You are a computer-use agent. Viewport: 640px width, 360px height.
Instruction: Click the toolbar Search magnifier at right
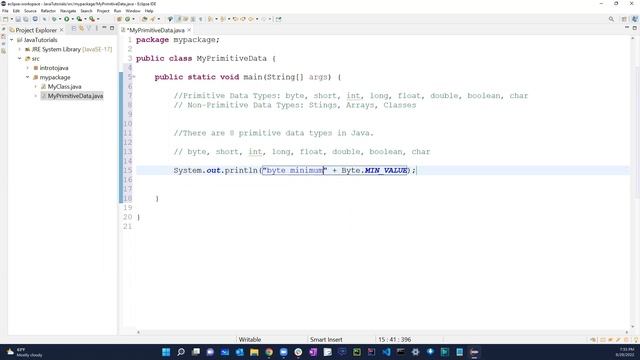pyautogui.click(x=611, y=19)
